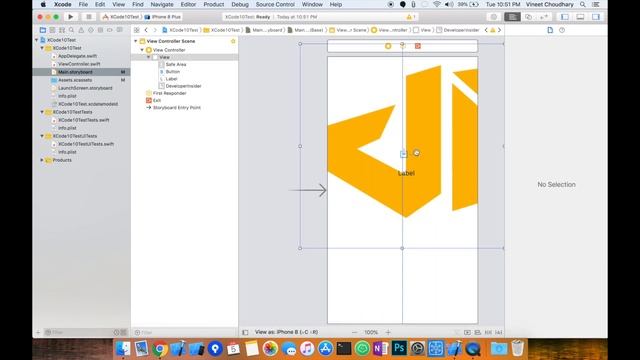Screen dimensions: 640x360
Task: Toggle the Inspectors panel visibility
Action: click(x=596, y=17)
